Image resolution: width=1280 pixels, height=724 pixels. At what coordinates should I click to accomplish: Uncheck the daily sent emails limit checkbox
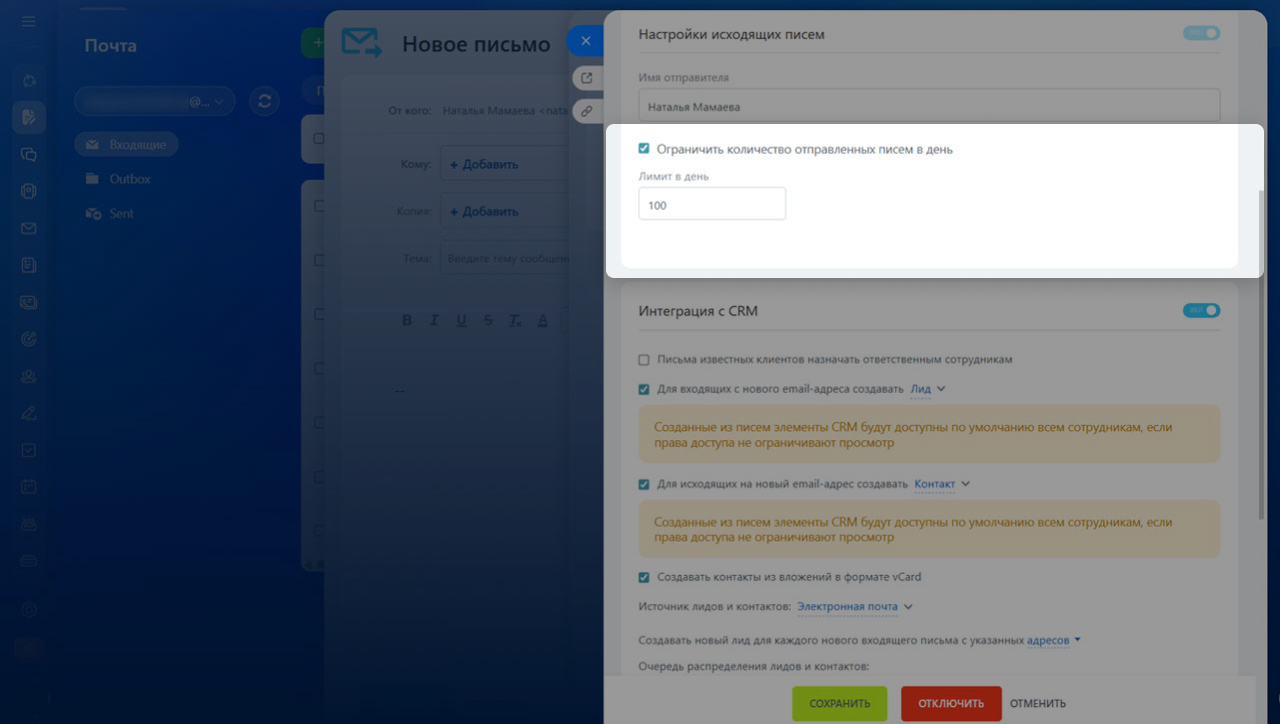[x=644, y=149]
